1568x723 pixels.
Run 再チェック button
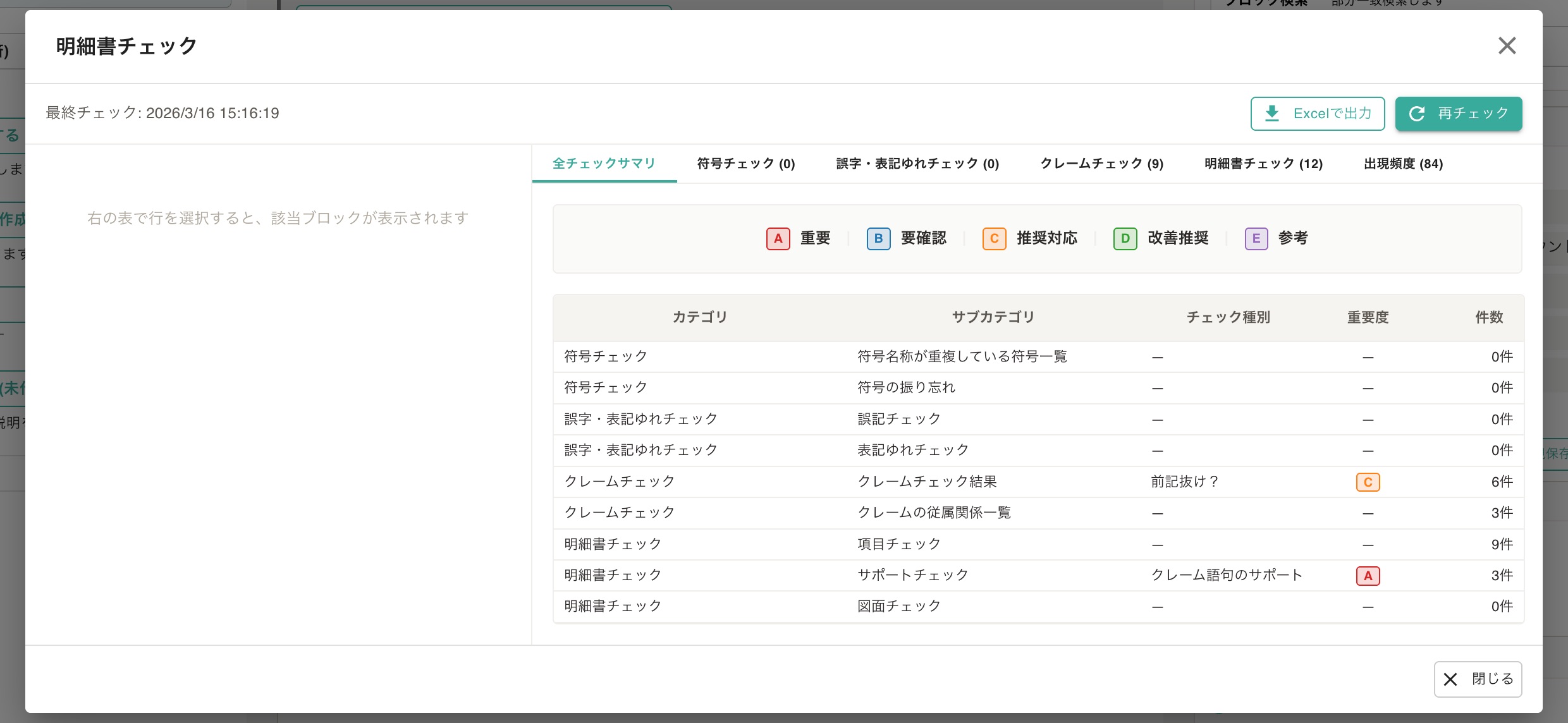point(1459,114)
